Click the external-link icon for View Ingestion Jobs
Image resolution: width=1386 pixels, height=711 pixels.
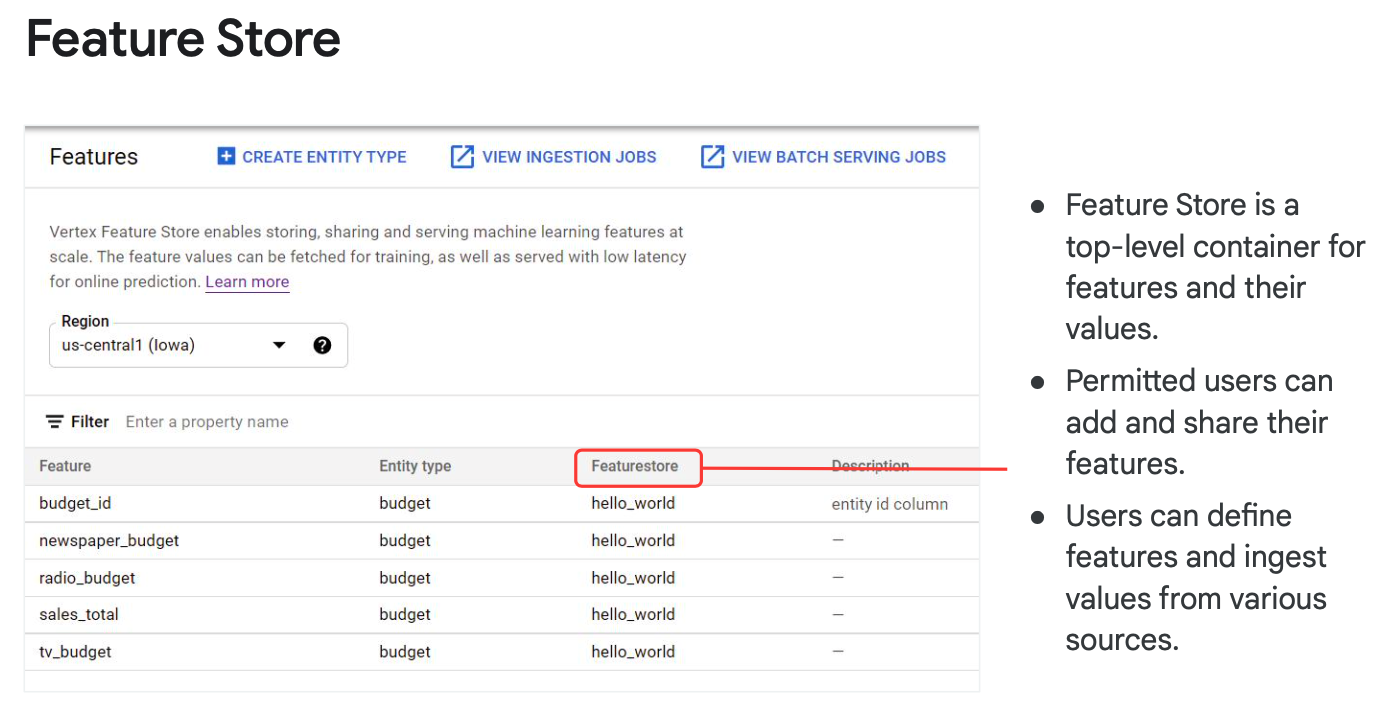[462, 156]
